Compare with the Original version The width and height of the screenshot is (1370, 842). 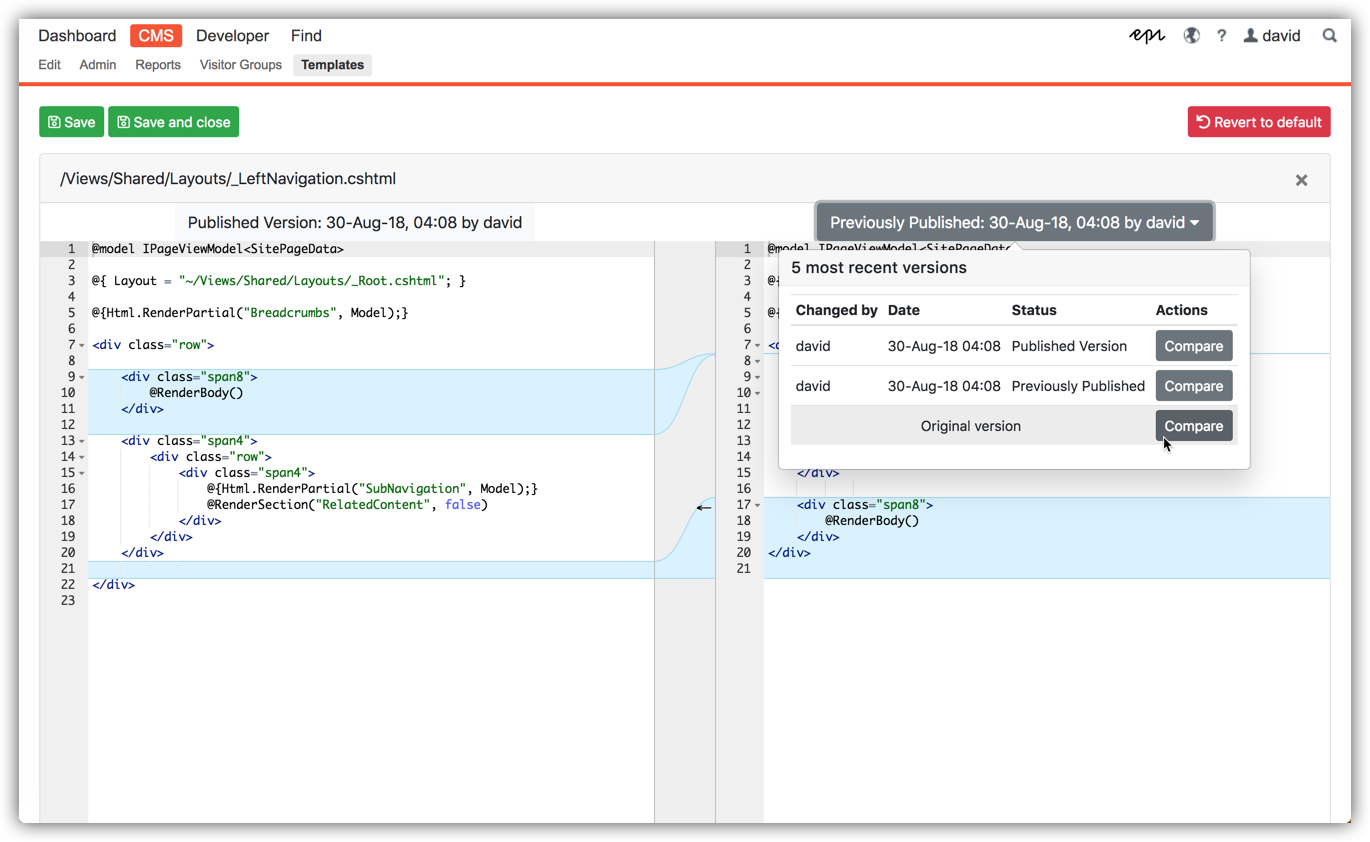click(1193, 426)
